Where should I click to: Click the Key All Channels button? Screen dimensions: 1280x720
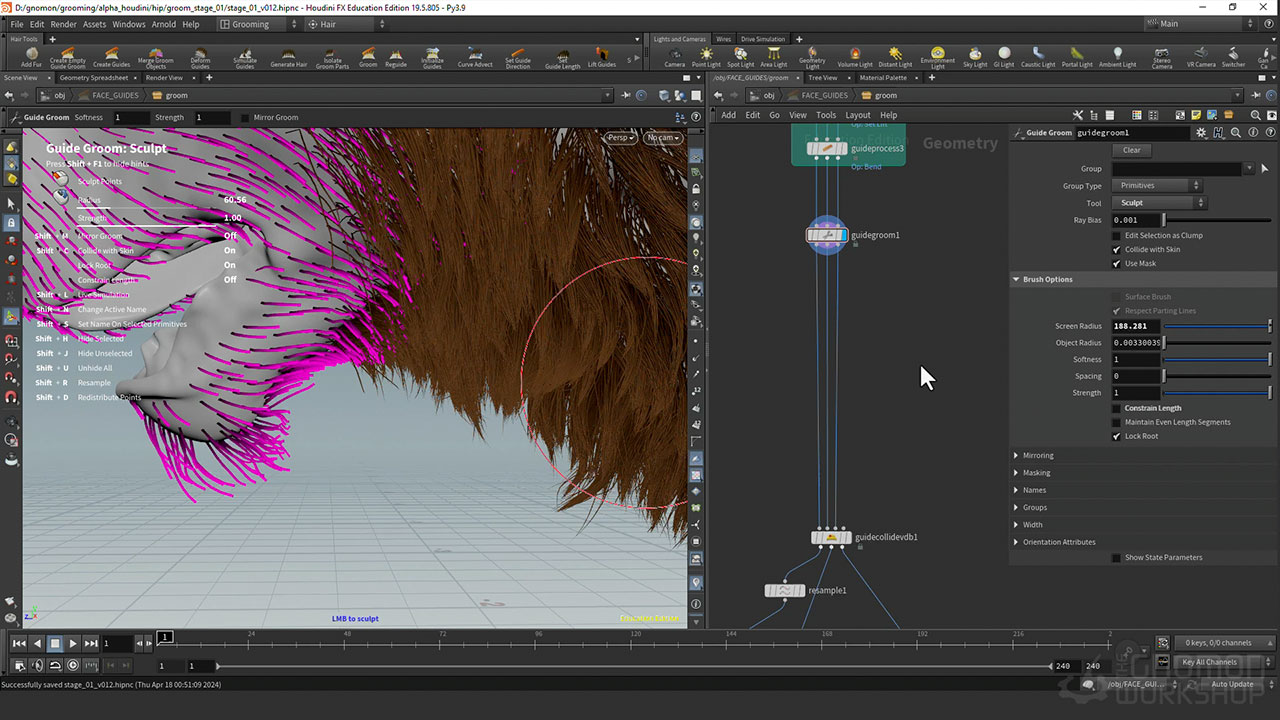(1210, 662)
